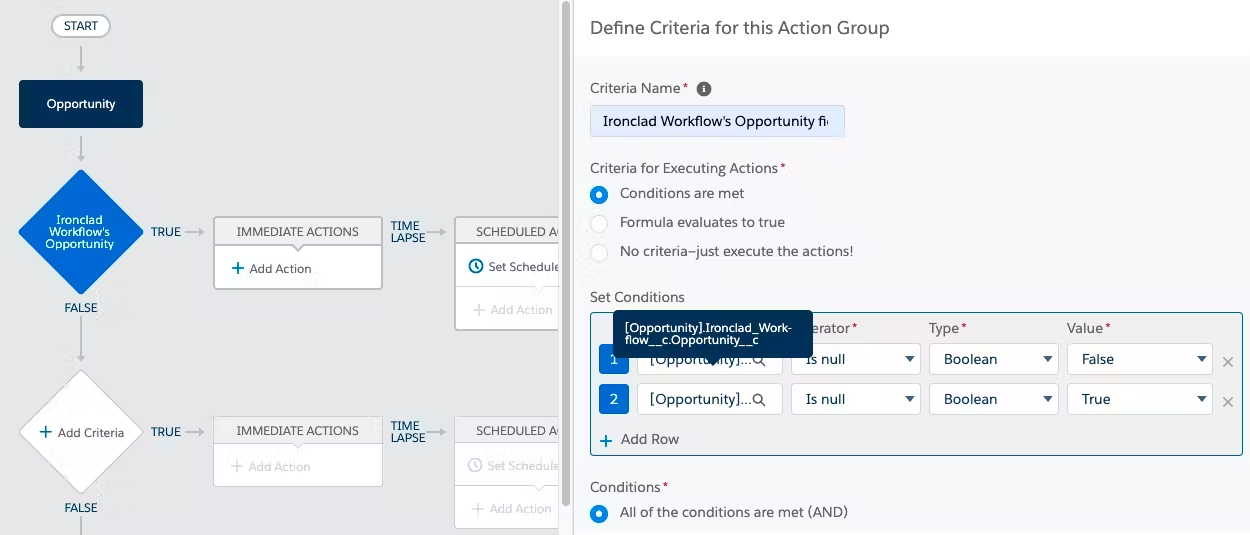
Task: Click the Add Criteria diamond node
Action: pyautogui.click(x=81, y=432)
